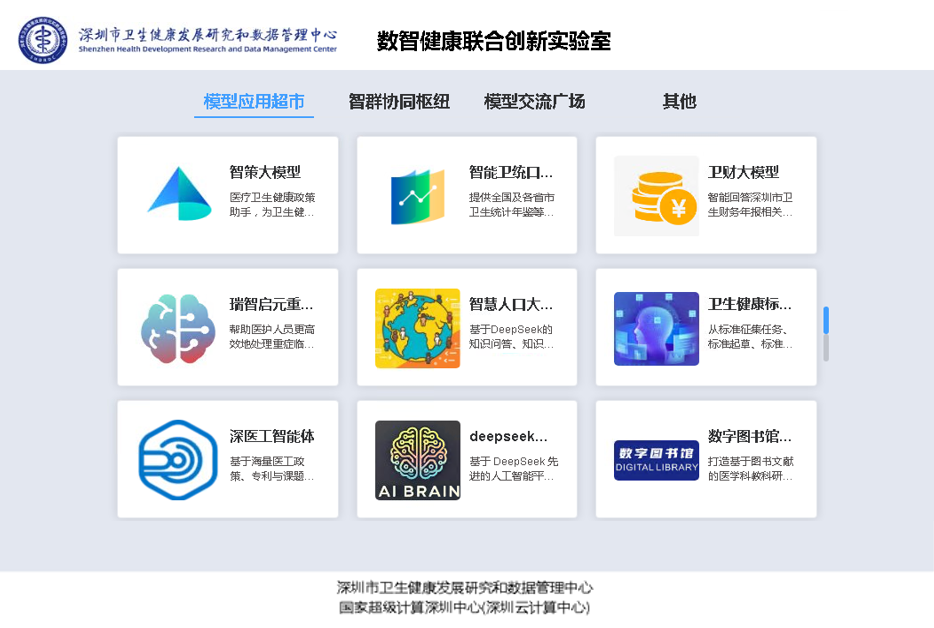Open the 深医工智能体 hexagon logo icon

coord(177,458)
